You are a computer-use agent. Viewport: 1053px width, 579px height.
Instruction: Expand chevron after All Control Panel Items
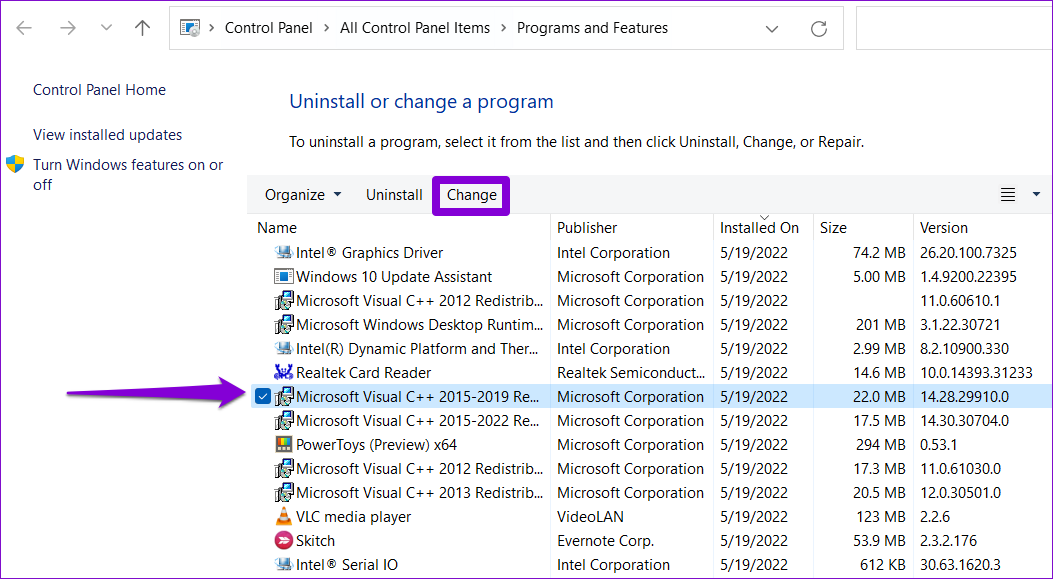point(504,28)
